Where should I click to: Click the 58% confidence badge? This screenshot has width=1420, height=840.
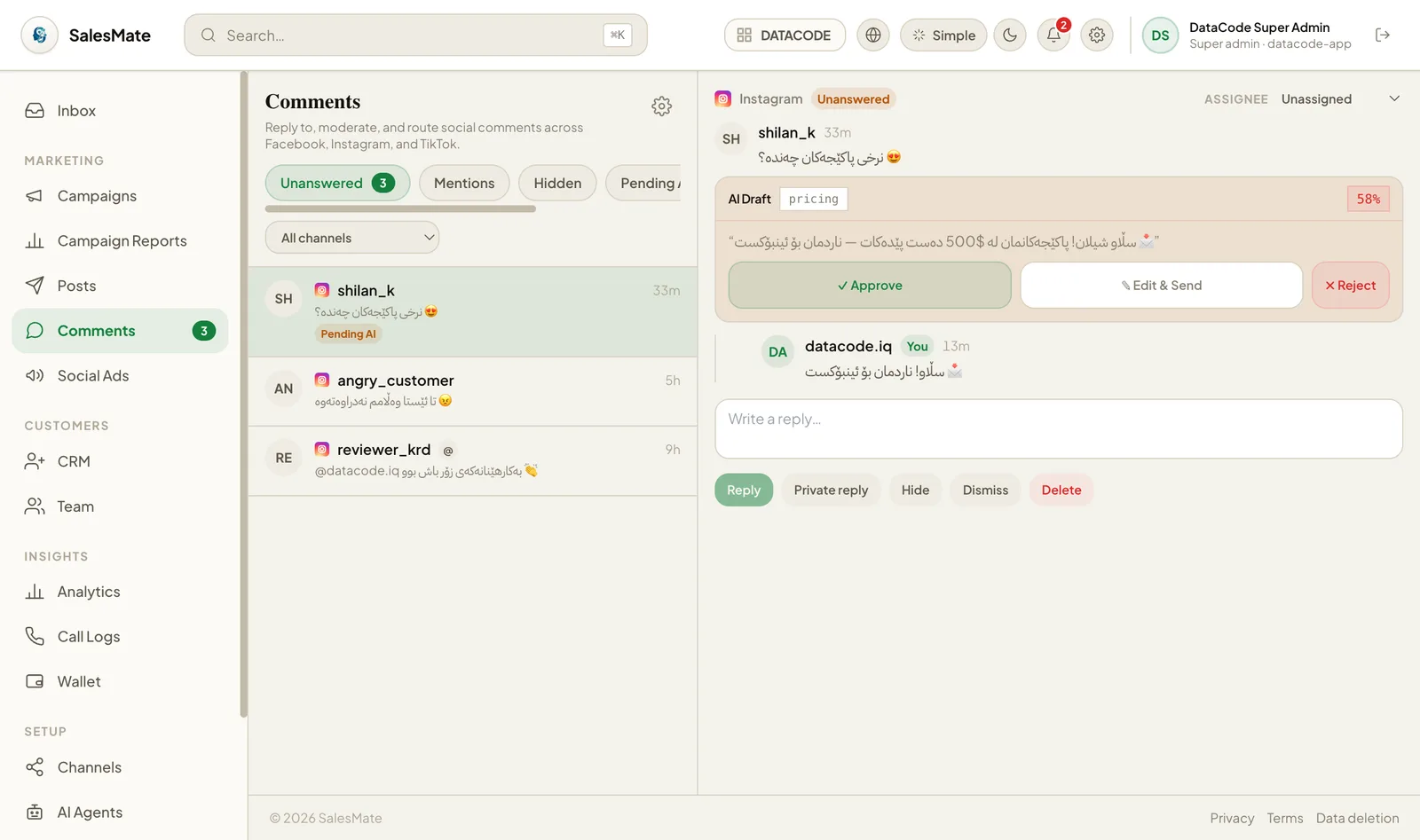1369,200
